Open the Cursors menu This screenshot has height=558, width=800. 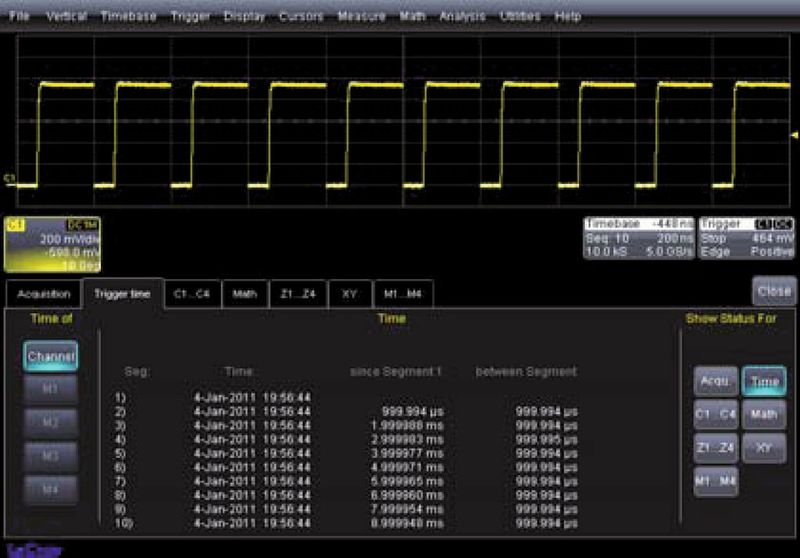pos(301,17)
